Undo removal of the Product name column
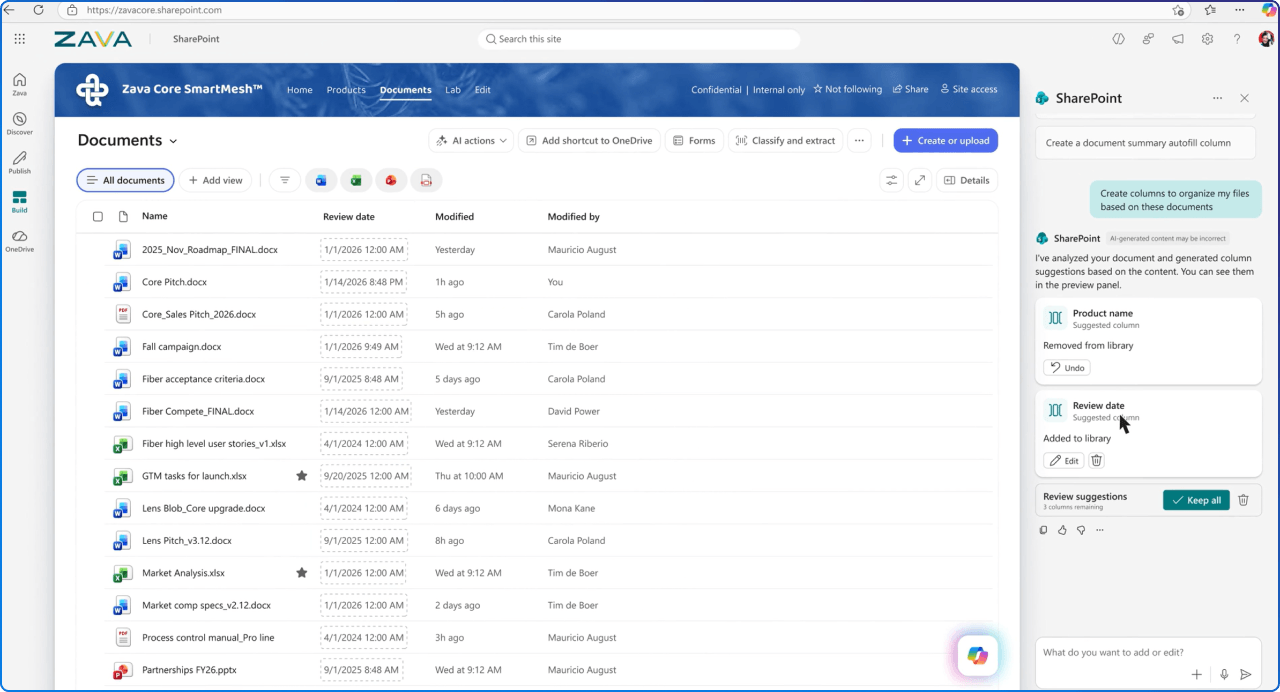Image resolution: width=1280 pixels, height=692 pixels. coord(1066,367)
